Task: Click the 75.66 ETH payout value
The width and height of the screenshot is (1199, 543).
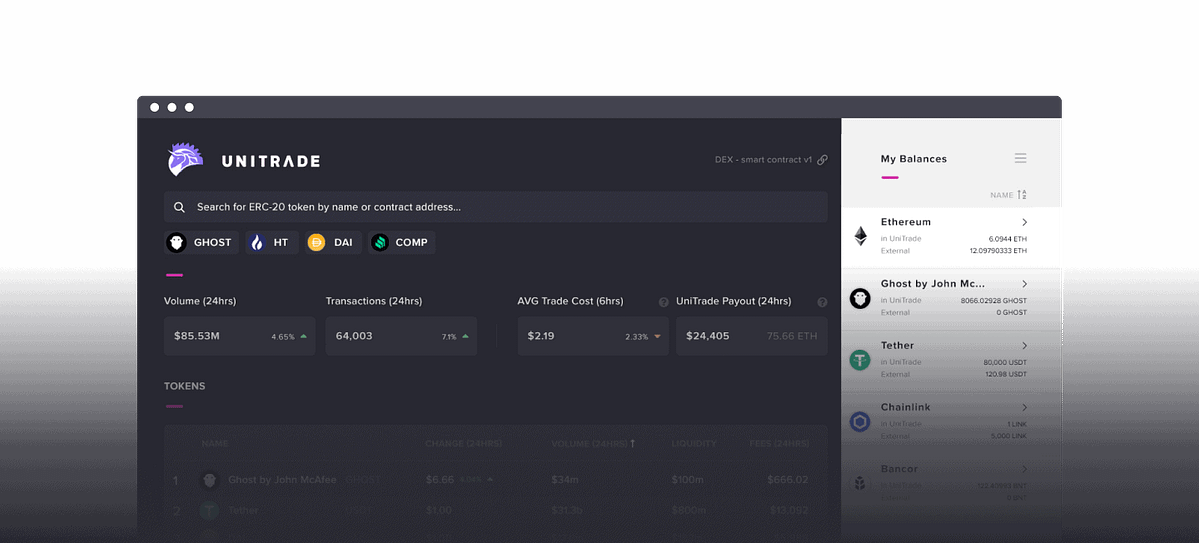Action: tap(791, 336)
